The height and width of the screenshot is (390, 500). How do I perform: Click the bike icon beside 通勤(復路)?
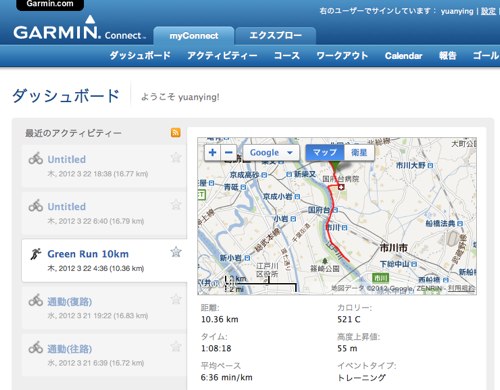coord(36,301)
